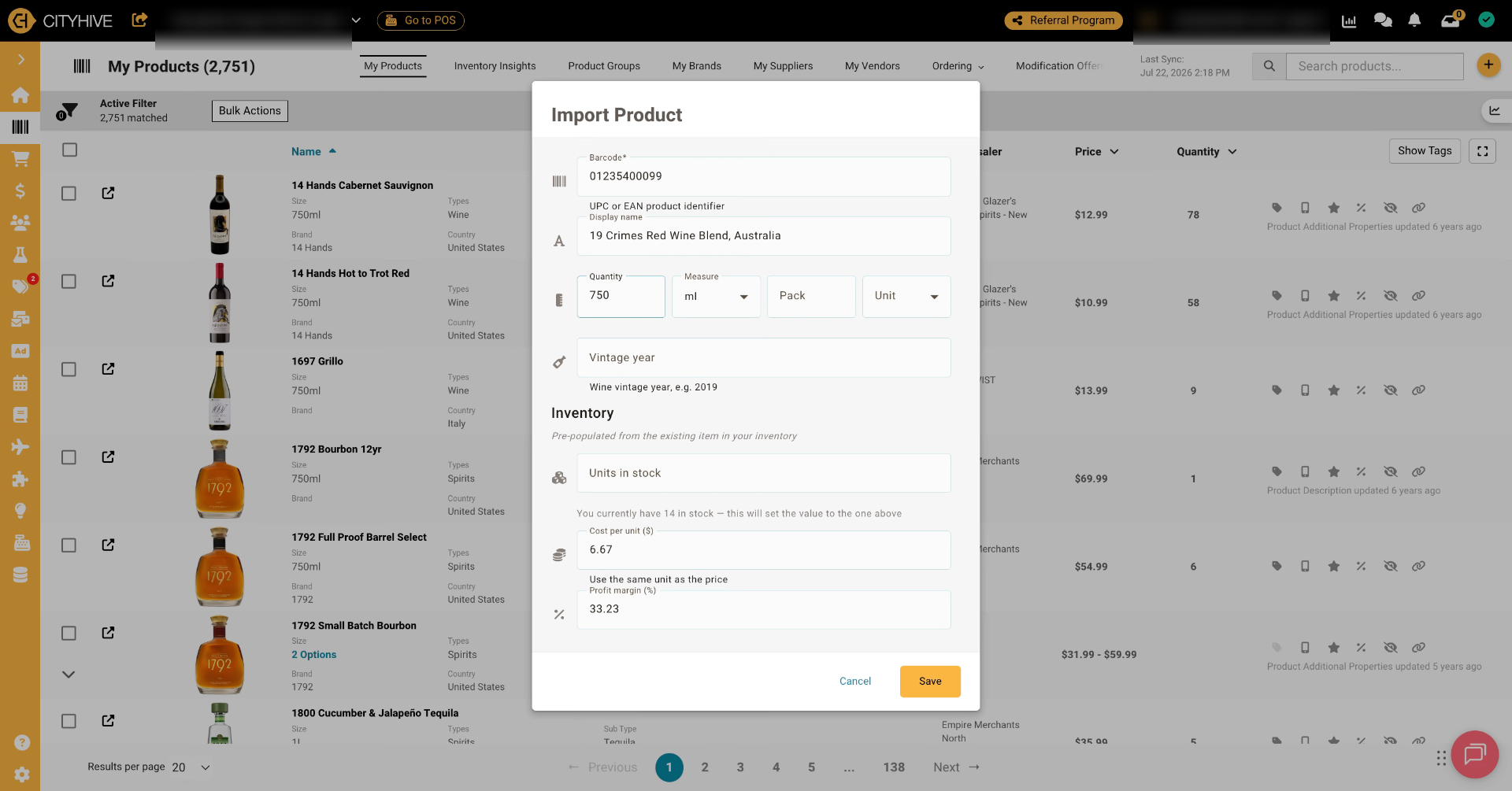Viewport: 1512px width, 791px height.
Task: Open the live chat bubble widget
Action: coord(1474,754)
